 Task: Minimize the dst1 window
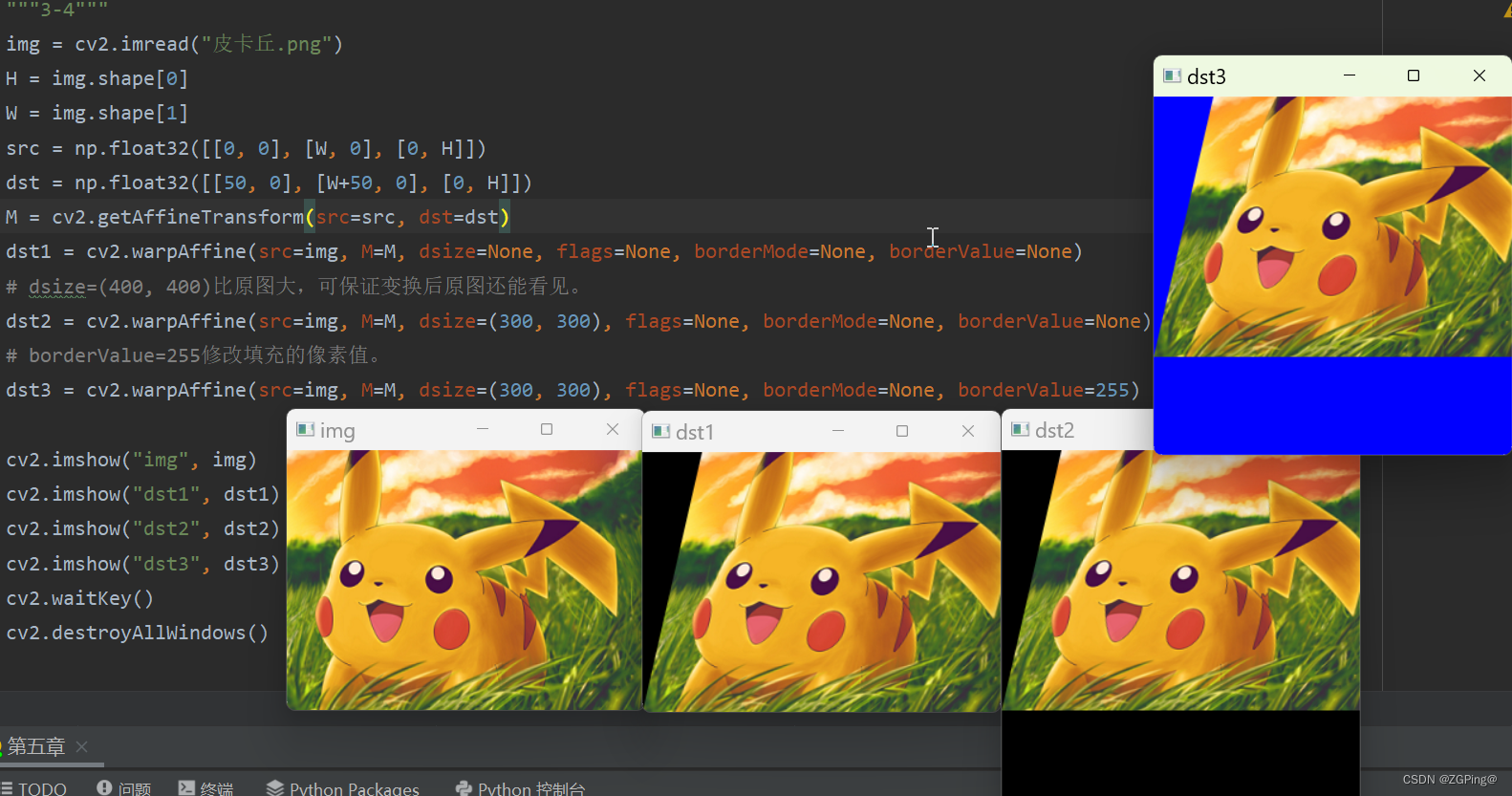click(838, 432)
